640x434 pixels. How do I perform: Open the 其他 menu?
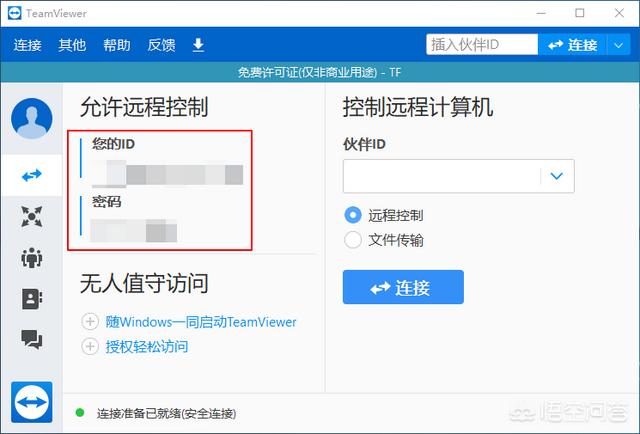point(72,45)
